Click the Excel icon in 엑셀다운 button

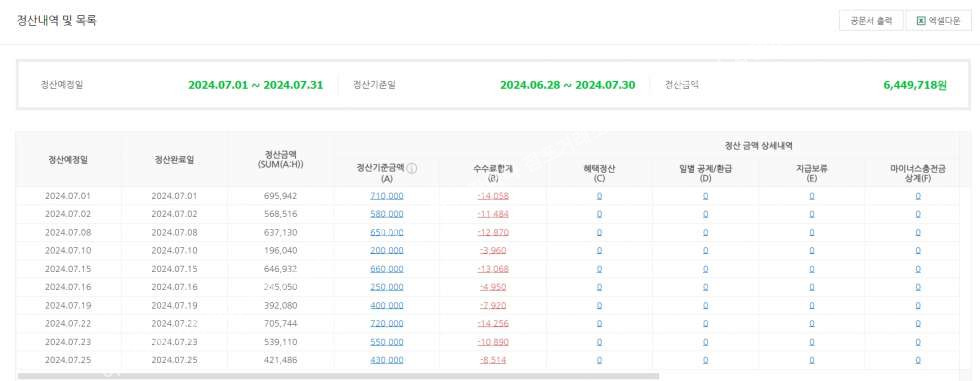click(x=921, y=21)
